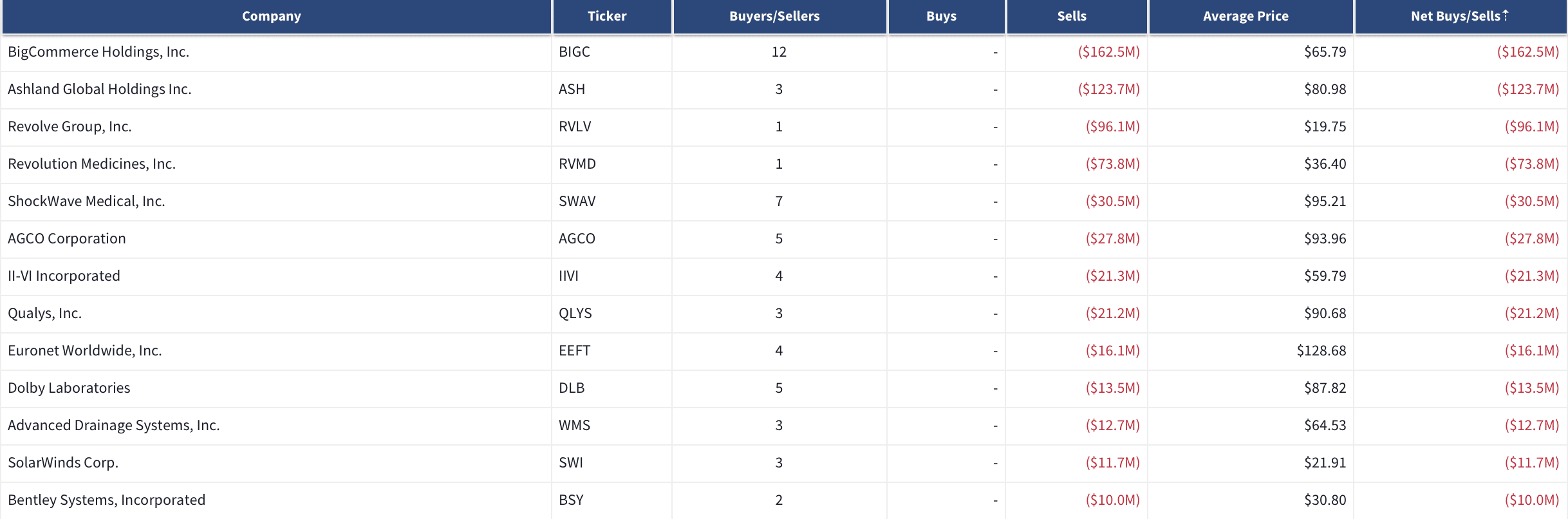Click the sort arrow icon on Net Buys/Sells
The image size is (1568, 519).
tap(1506, 15)
